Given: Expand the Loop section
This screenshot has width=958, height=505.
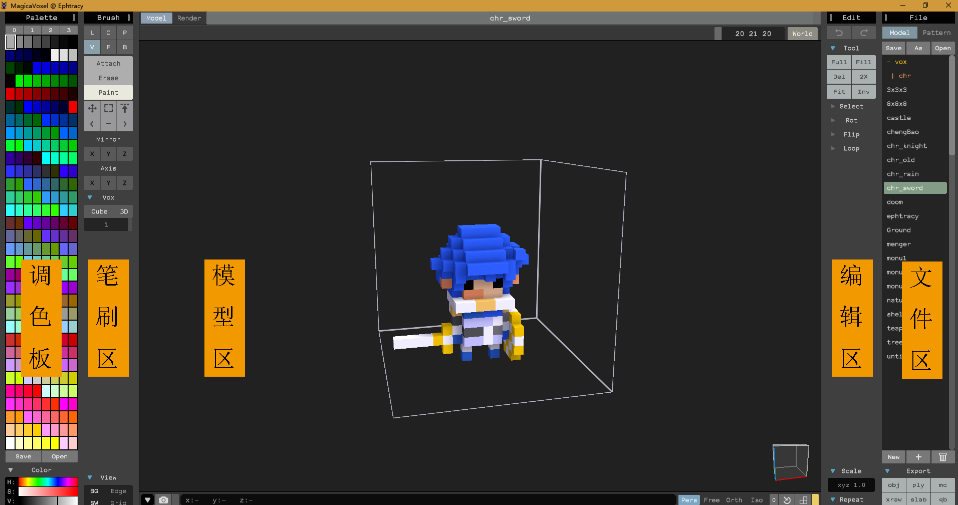Looking at the screenshot, I should pos(833,148).
